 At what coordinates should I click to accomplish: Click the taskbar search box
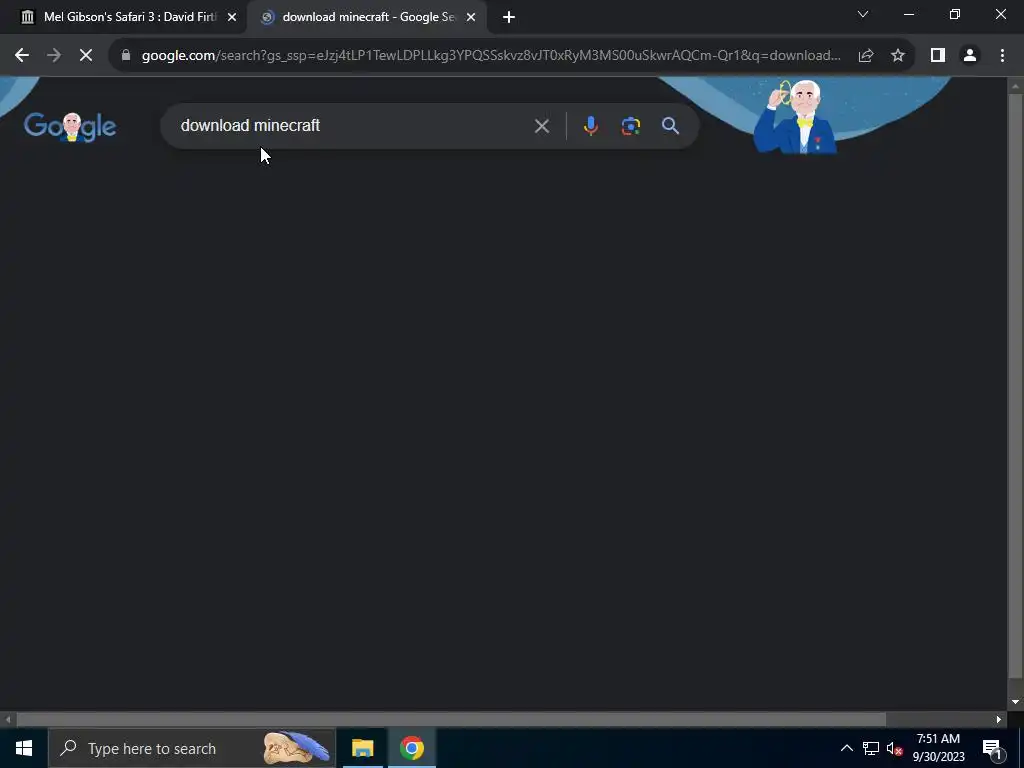point(192,748)
